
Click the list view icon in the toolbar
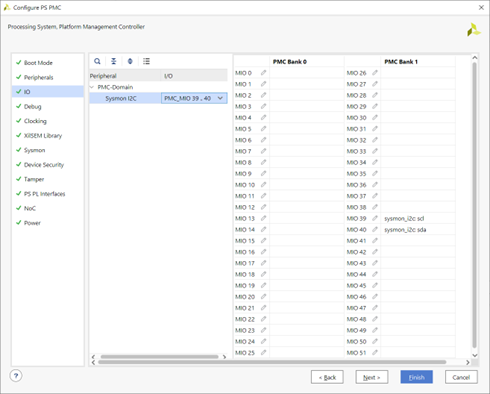click(x=146, y=61)
